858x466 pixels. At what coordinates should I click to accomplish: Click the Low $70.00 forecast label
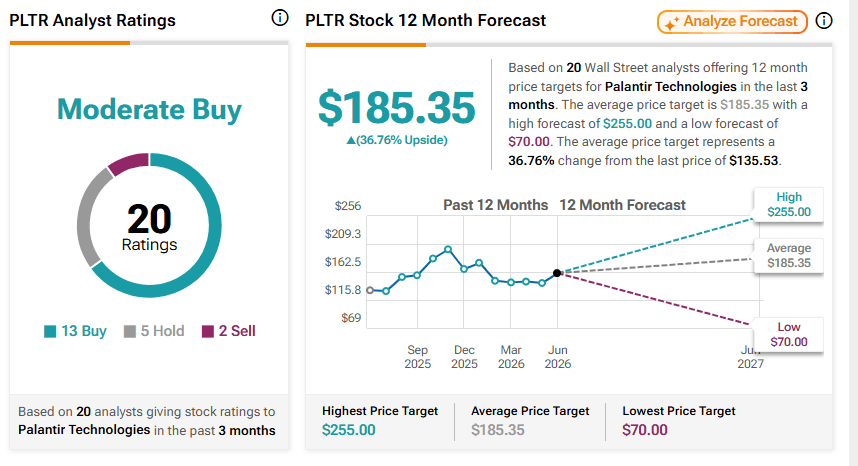[x=789, y=334]
